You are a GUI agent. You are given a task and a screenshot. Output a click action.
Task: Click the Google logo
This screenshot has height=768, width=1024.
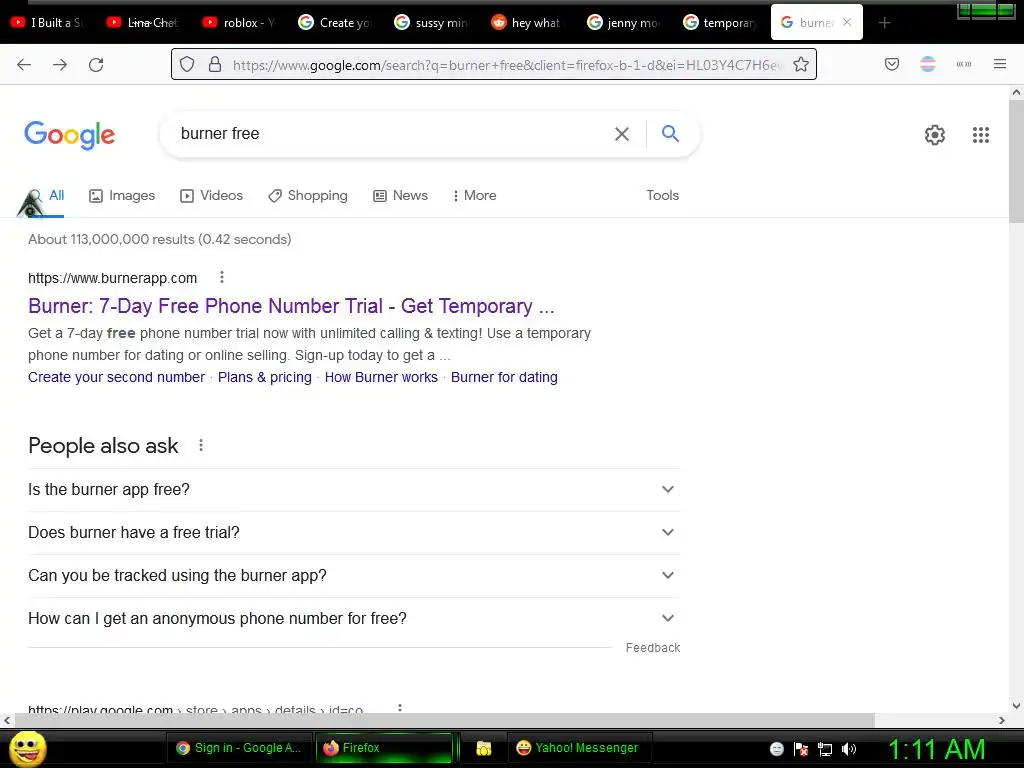70,135
